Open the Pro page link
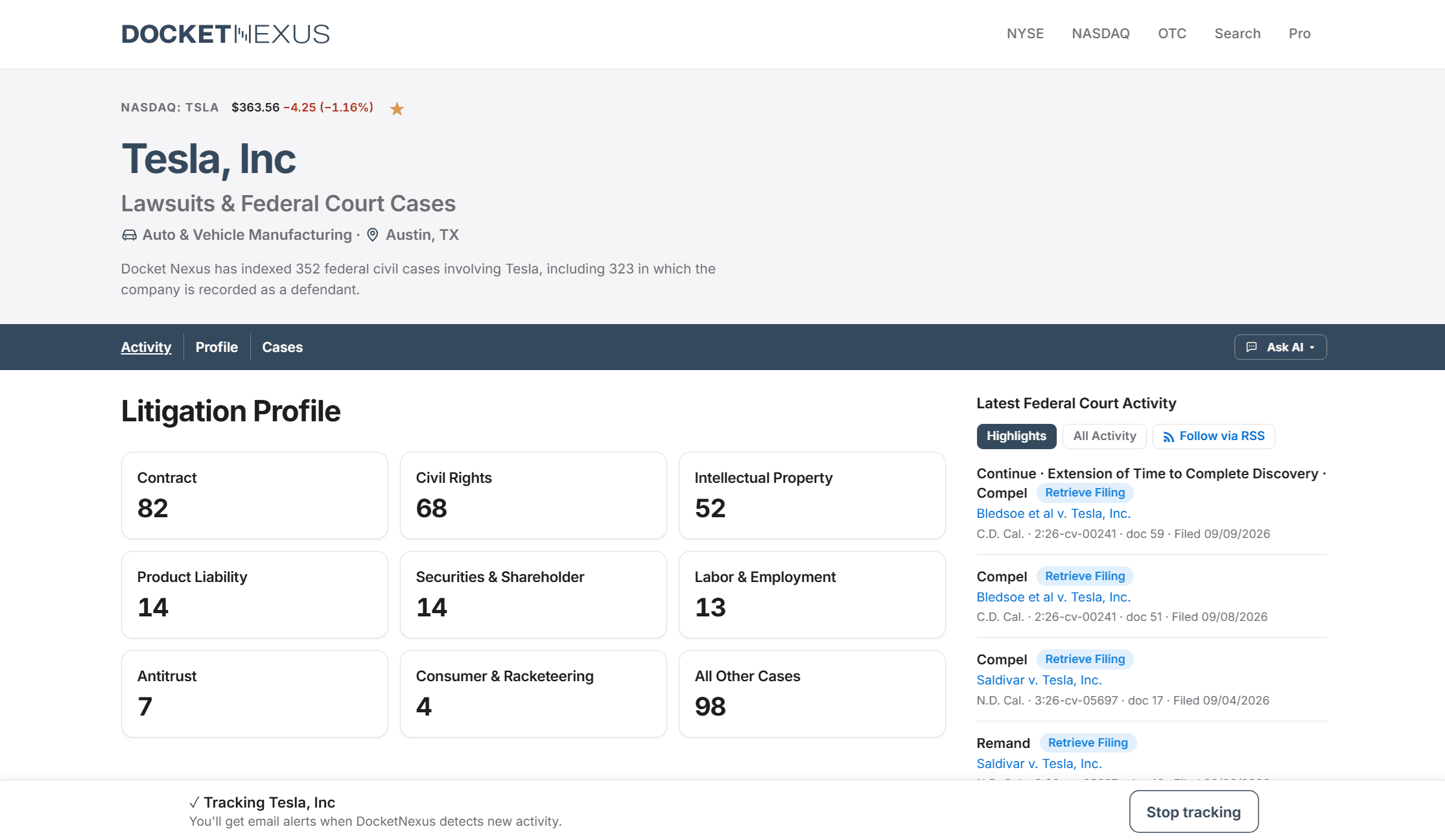1445x840 pixels. 1300,34
